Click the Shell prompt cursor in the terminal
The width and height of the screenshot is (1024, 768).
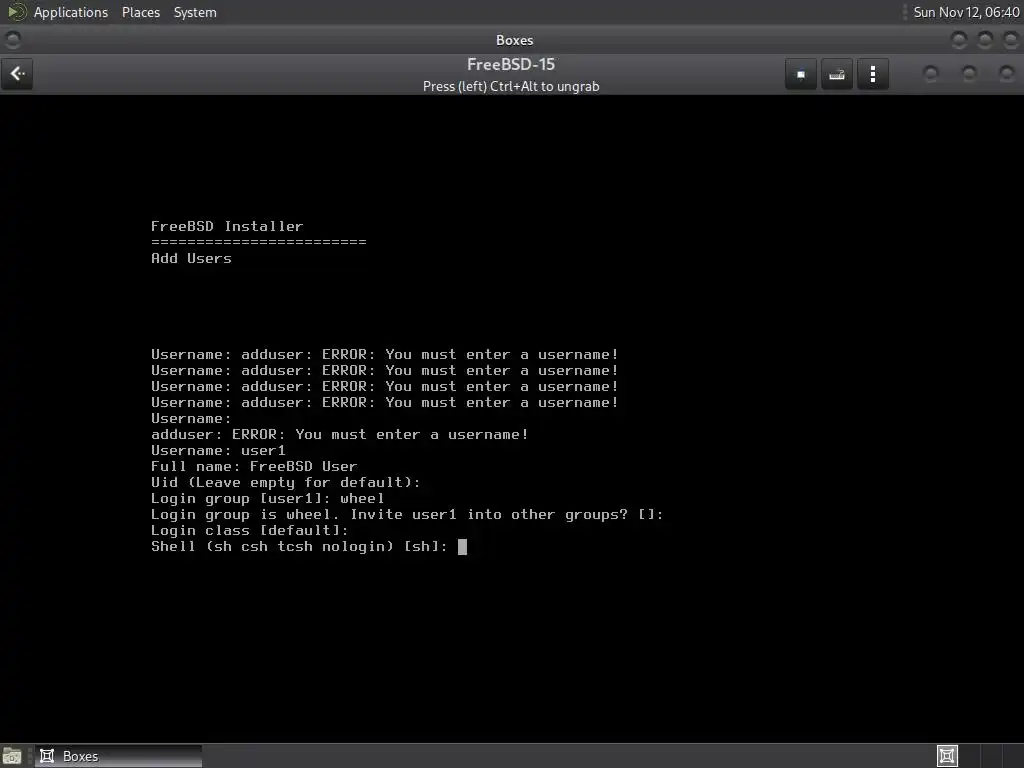point(462,547)
